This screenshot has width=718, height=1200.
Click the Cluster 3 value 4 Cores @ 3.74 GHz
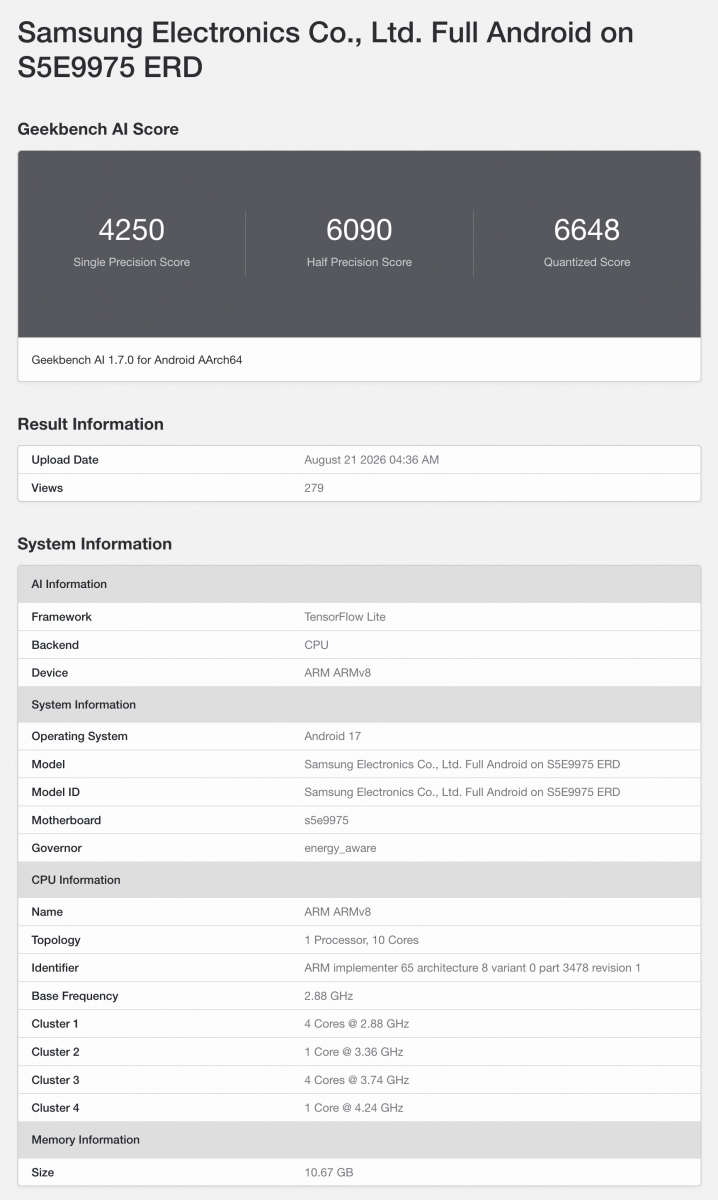[x=356, y=1080]
